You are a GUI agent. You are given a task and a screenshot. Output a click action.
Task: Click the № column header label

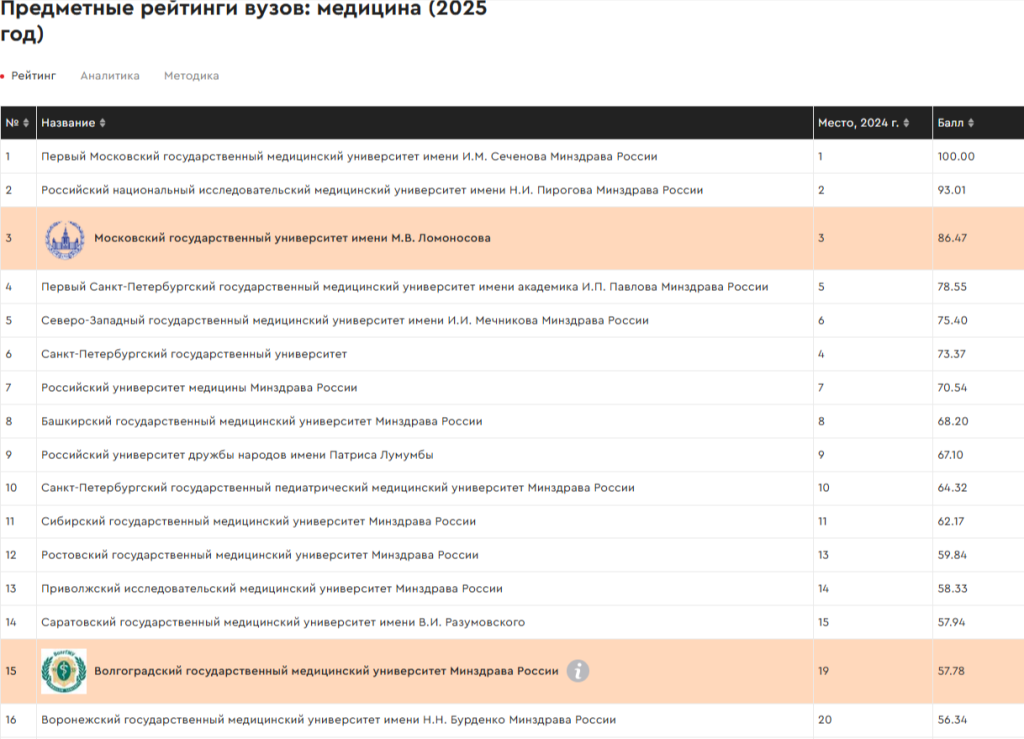(12, 123)
